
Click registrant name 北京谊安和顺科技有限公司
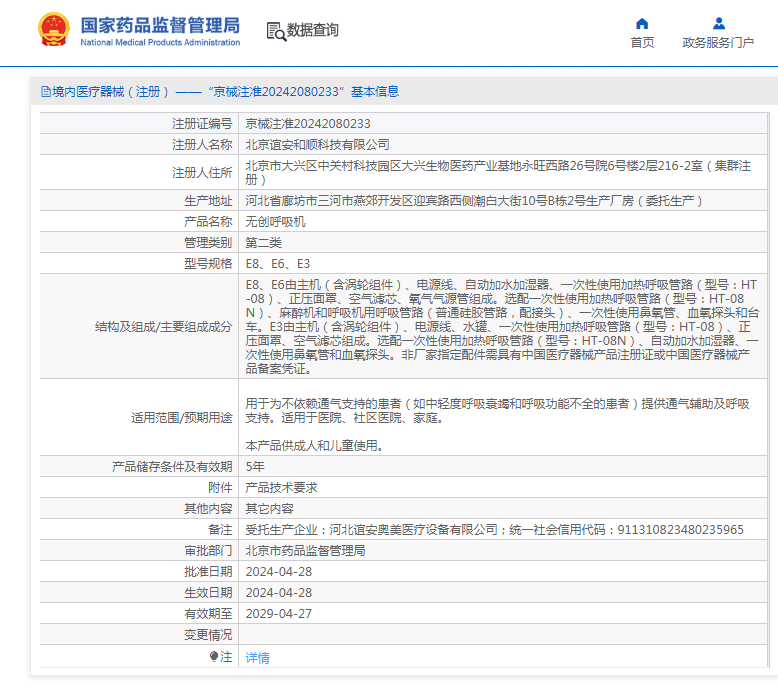317,145
